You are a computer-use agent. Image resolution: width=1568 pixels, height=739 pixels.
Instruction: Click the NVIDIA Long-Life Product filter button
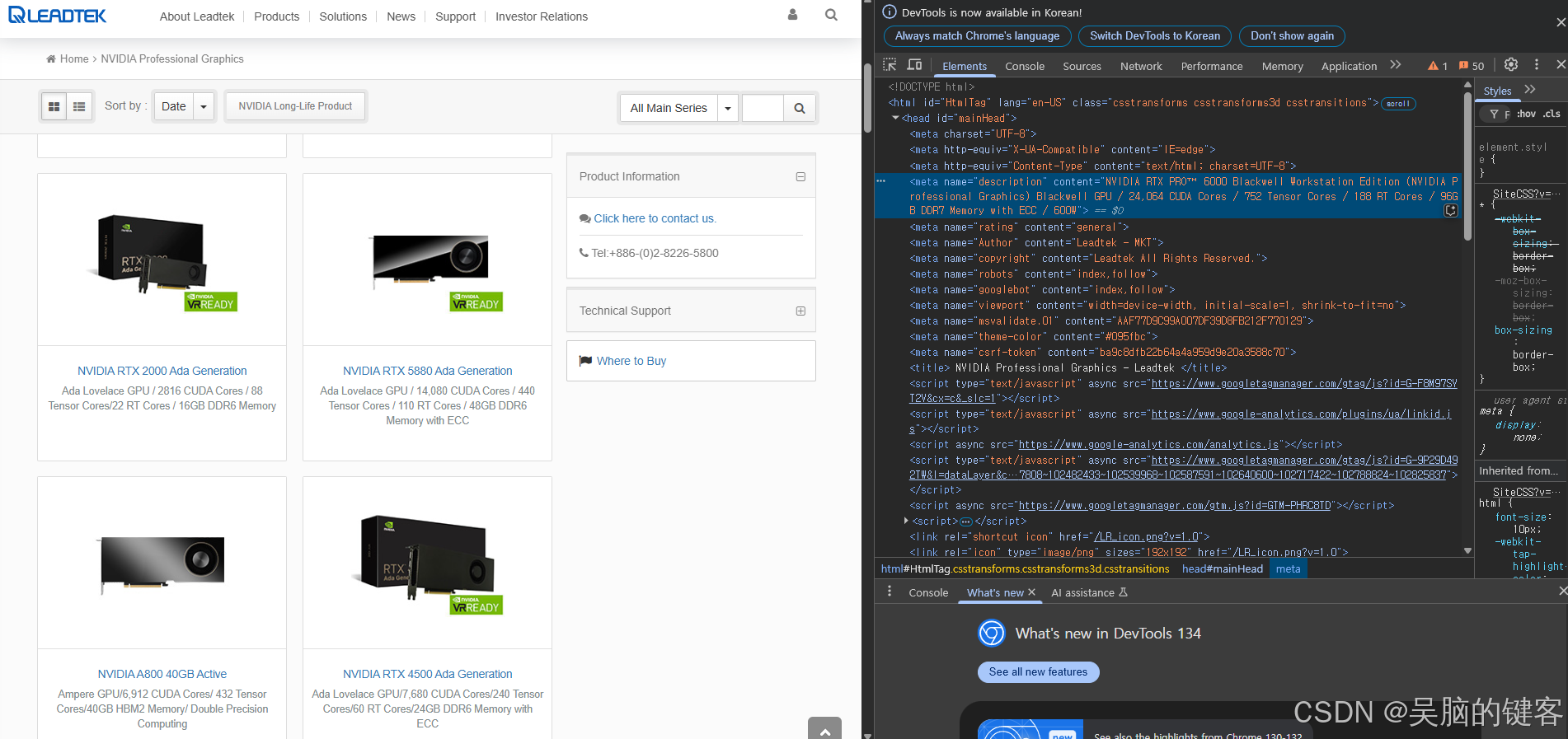(x=295, y=106)
